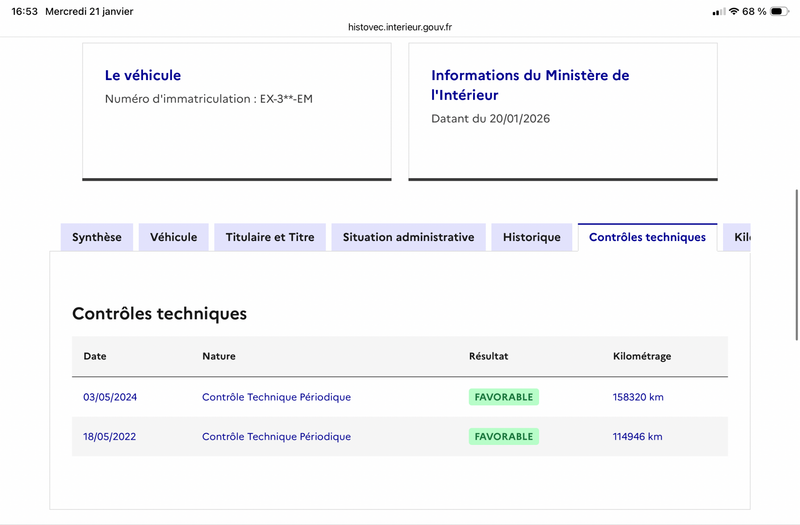The image size is (800, 525).
Task: Switch to the Véhicule tab
Action: (x=174, y=237)
